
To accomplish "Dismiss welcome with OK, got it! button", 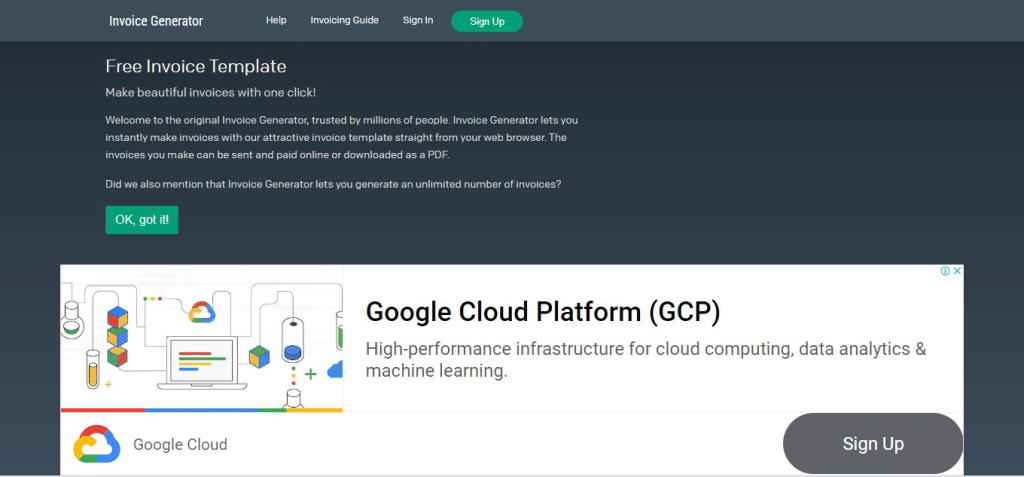I will point(142,220).
